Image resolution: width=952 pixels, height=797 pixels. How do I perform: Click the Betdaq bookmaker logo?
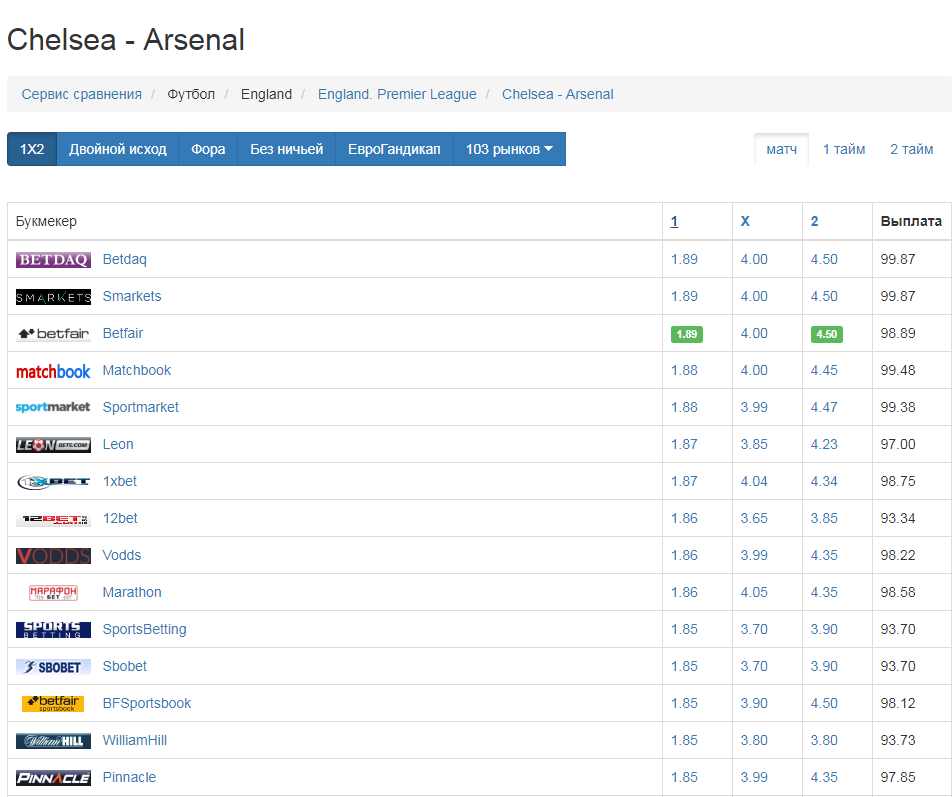pos(53,260)
